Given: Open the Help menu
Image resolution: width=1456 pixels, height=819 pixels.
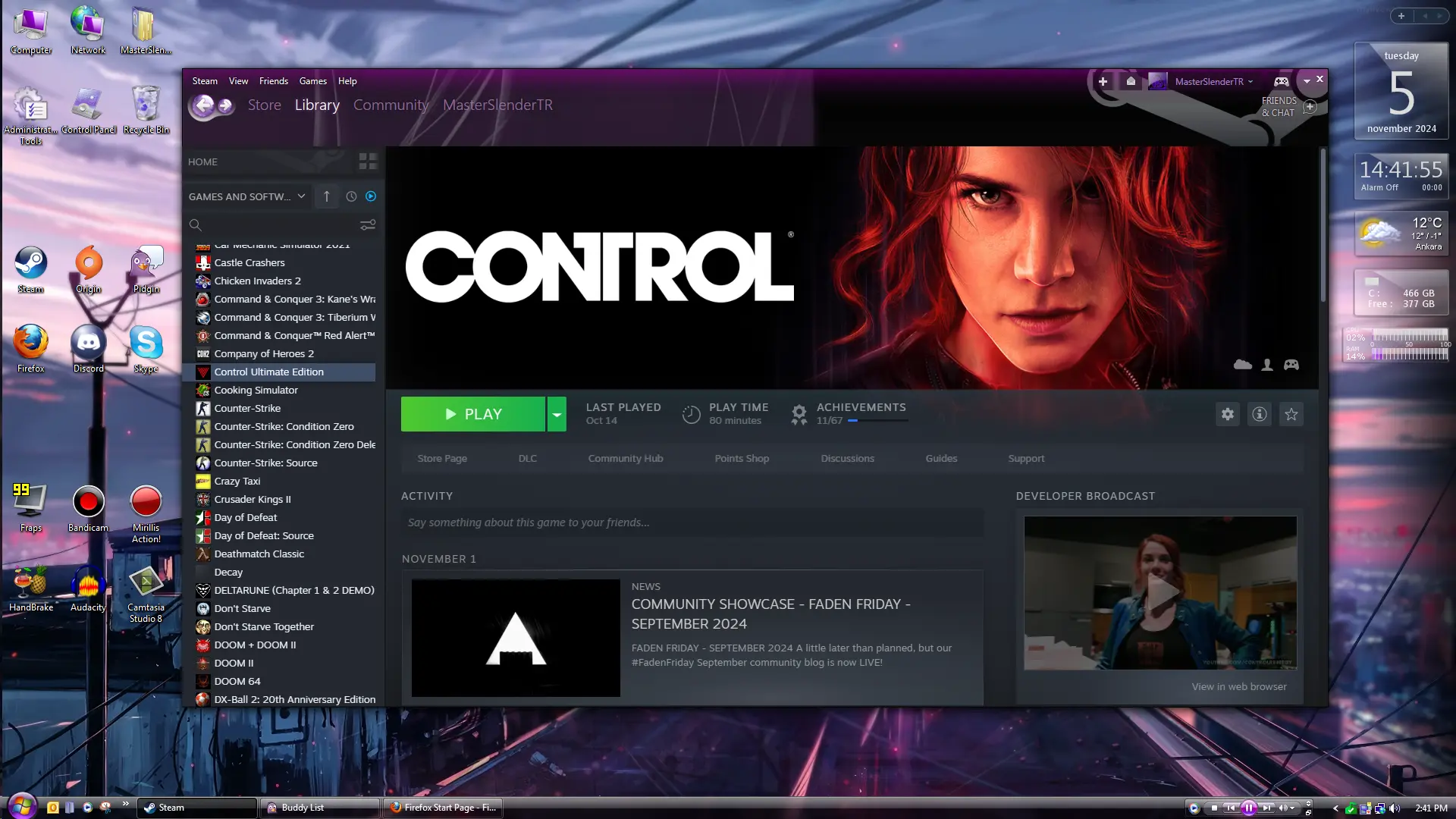Looking at the screenshot, I should [347, 81].
